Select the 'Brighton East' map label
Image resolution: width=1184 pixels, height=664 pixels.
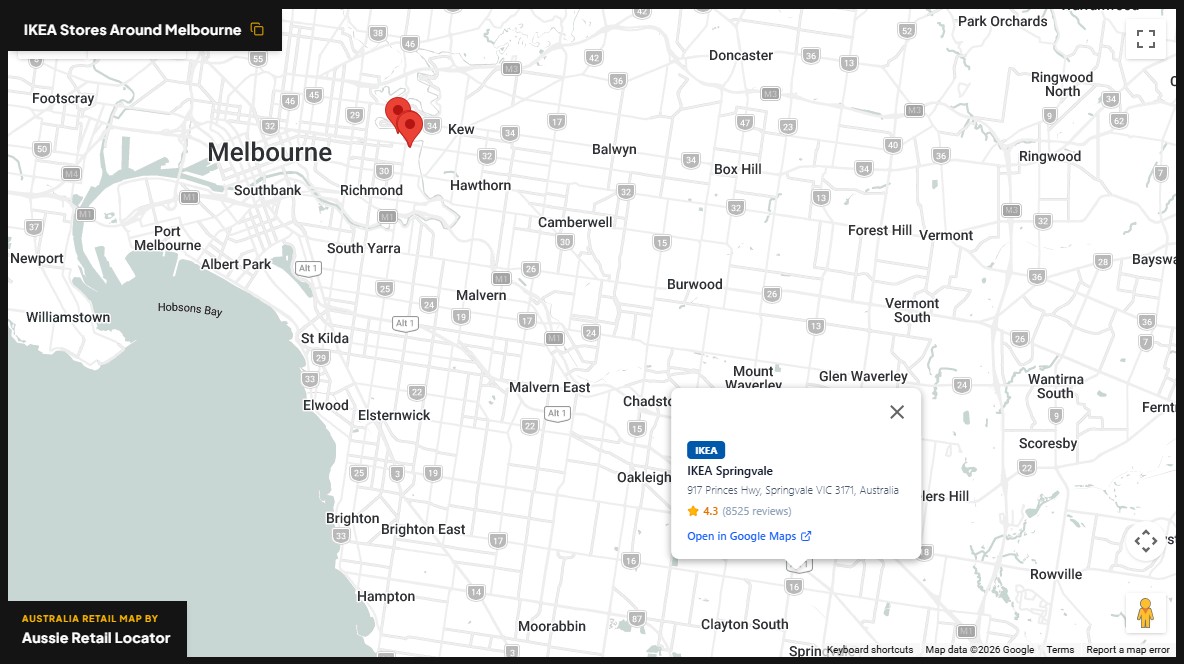coord(423,530)
